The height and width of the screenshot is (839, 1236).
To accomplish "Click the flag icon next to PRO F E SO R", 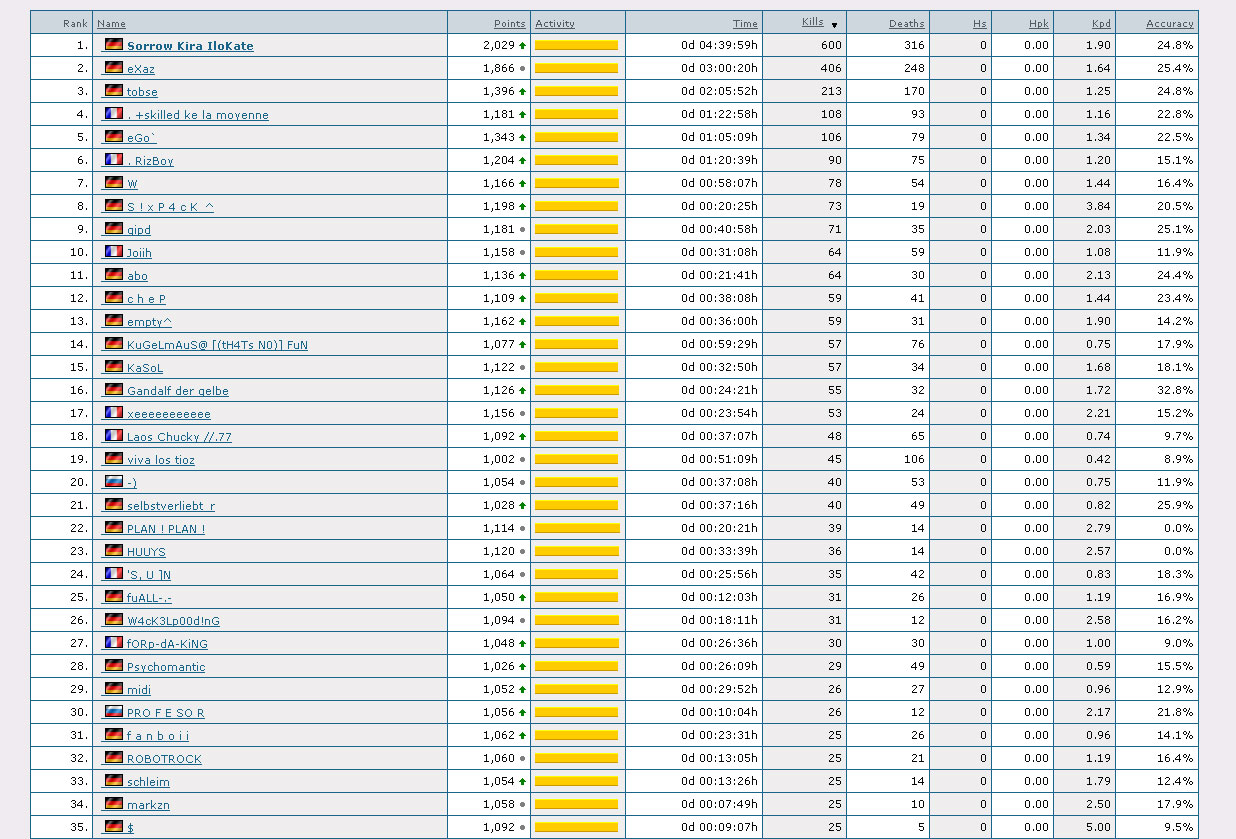I will click(x=114, y=712).
